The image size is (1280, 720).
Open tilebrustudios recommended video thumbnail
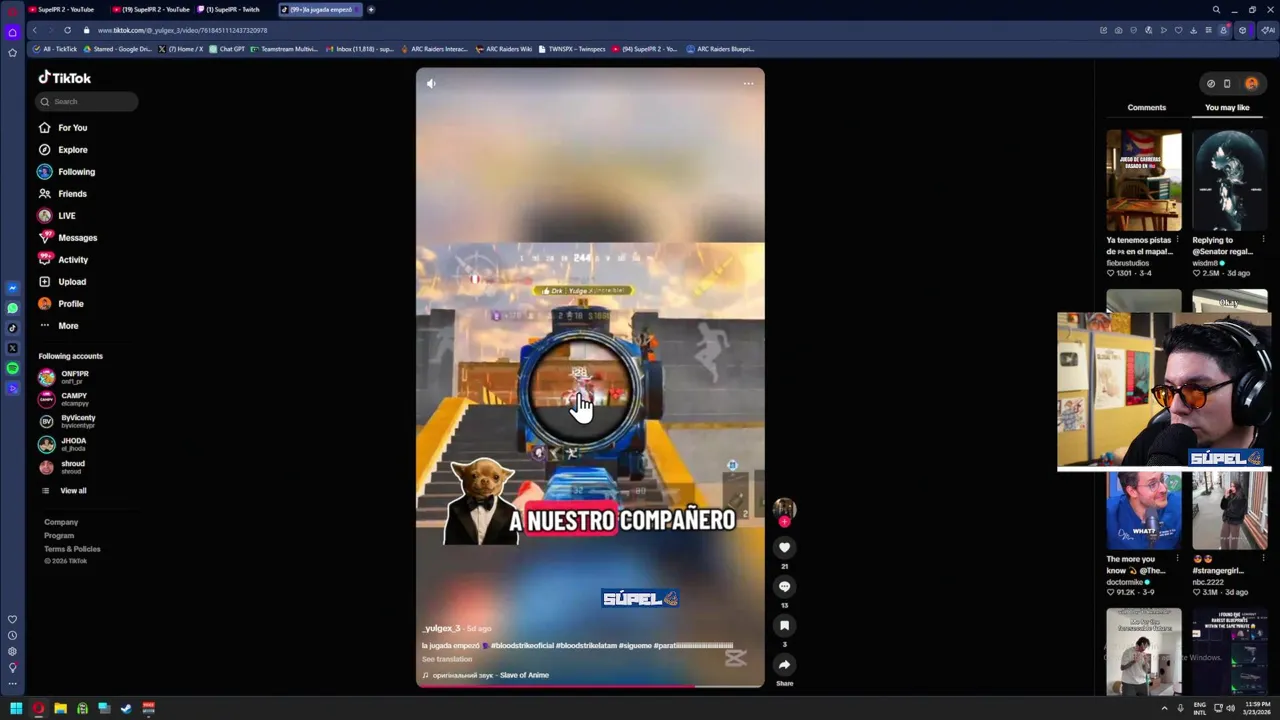(x=1143, y=180)
